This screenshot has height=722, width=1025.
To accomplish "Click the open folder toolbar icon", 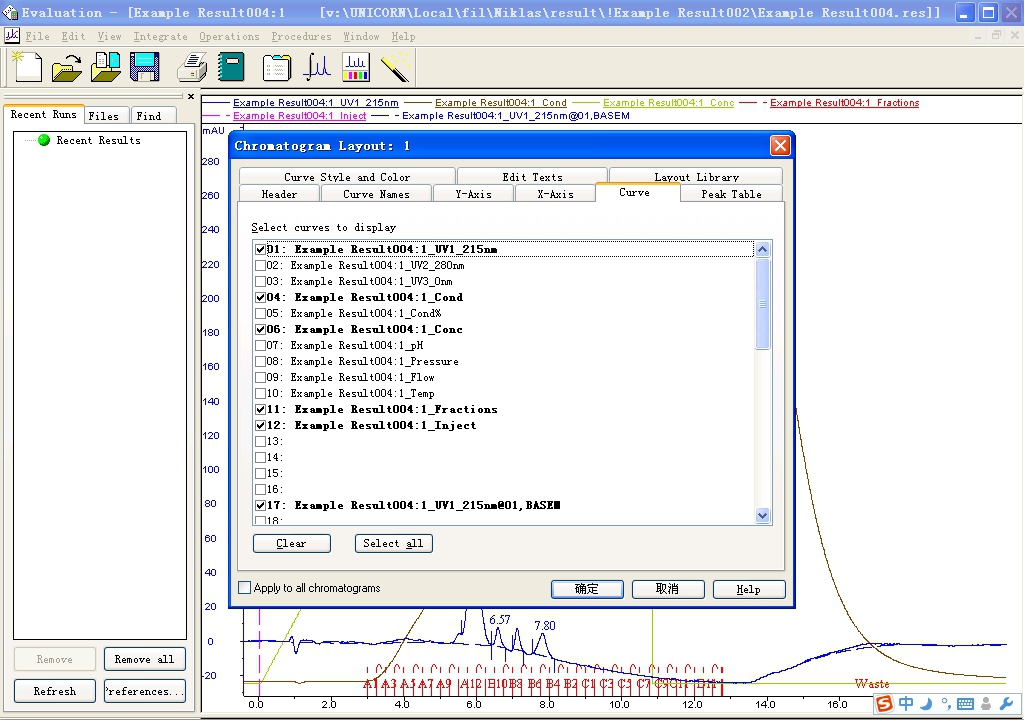I will click(x=66, y=67).
